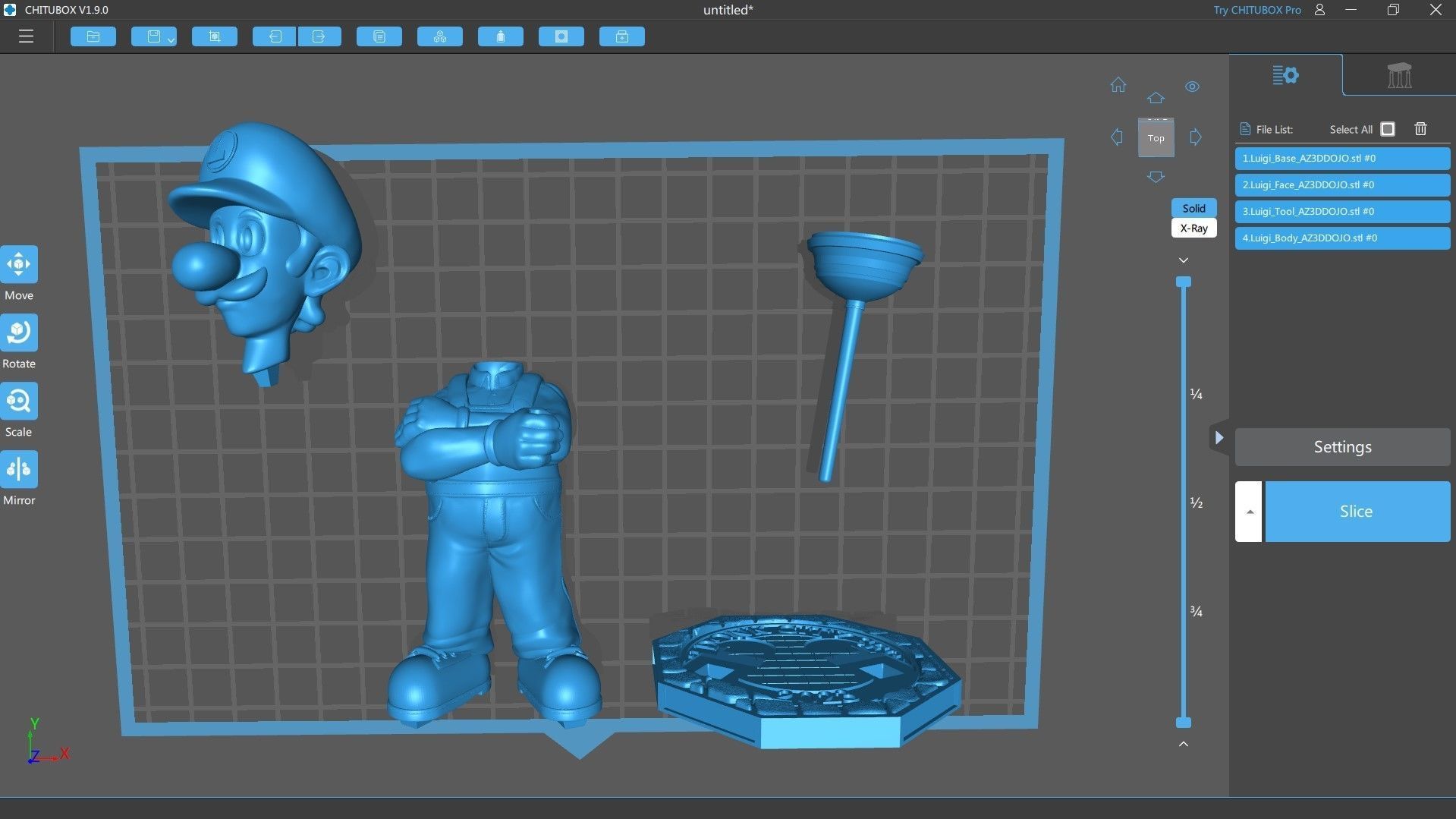The height and width of the screenshot is (819, 1456).
Task: Step layer up with chevron below slider
Action: pyautogui.click(x=1183, y=744)
